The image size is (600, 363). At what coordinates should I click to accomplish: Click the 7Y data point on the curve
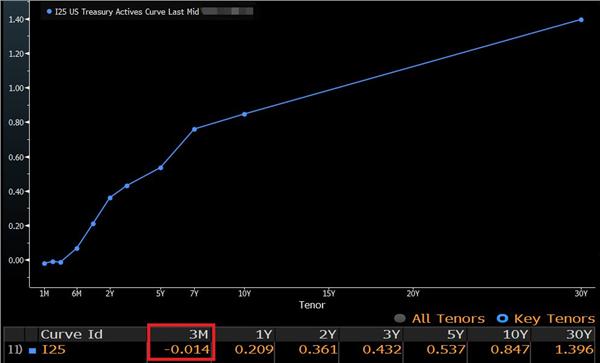point(194,129)
